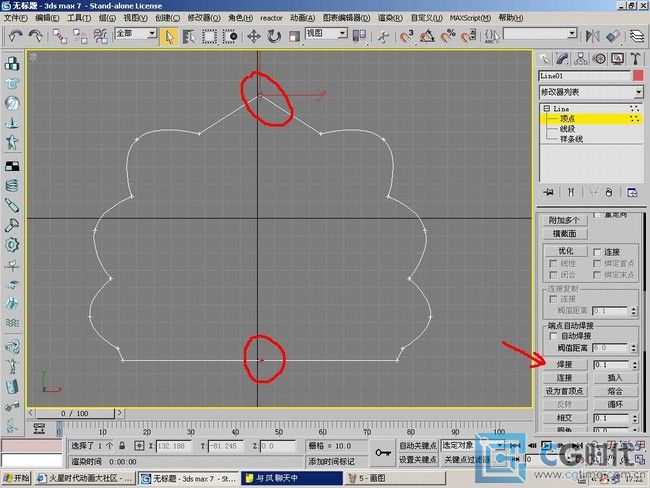The image size is (650, 488).
Task: Click the 优化 button
Action: coord(565,251)
